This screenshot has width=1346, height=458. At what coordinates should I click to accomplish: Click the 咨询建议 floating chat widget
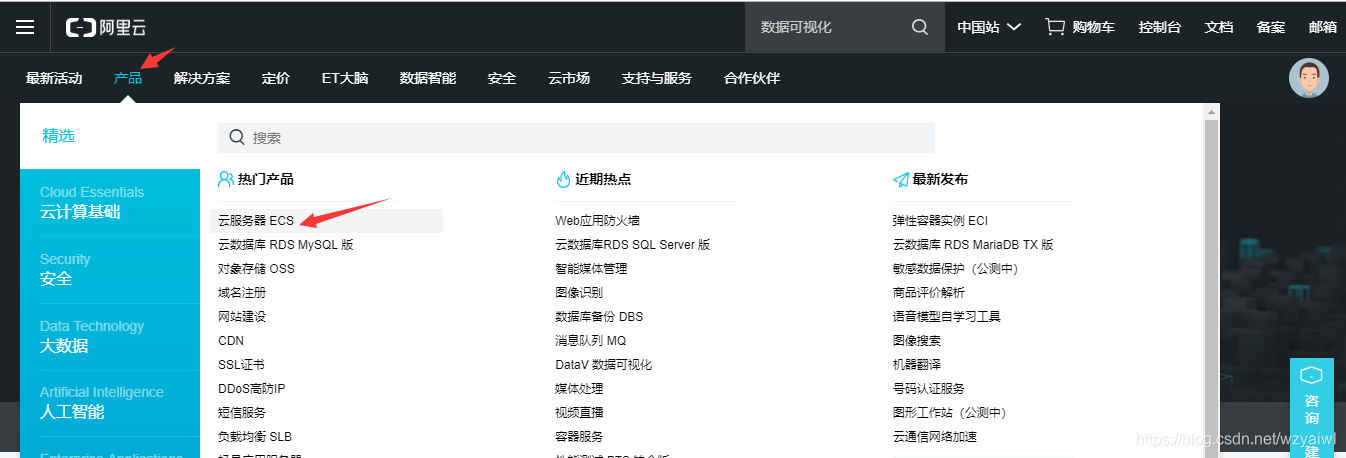[x=1311, y=408]
